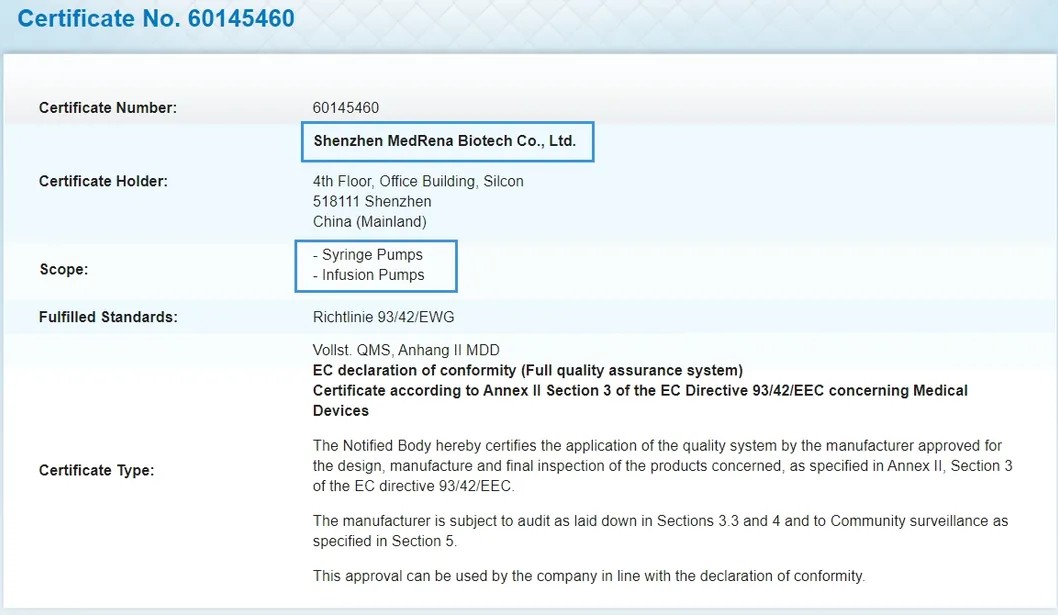Viewport: 1058px width, 615px height.
Task: Click the "Certificate Holder:" field label
Action: tap(103, 182)
